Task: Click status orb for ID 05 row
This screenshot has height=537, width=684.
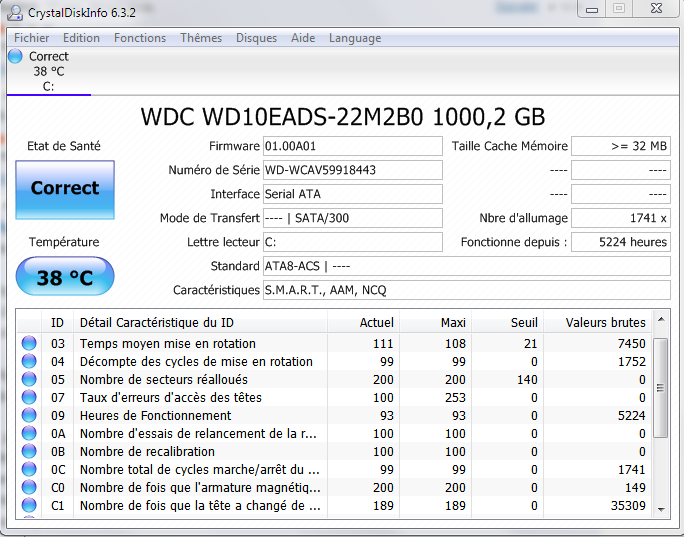Action: pyautogui.click(x=29, y=380)
